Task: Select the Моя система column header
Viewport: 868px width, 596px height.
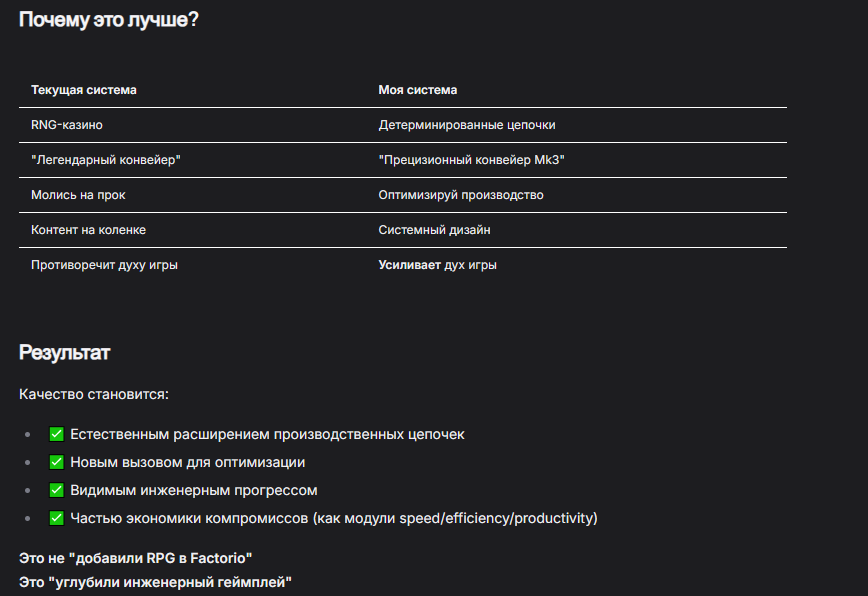Action: (x=417, y=90)
